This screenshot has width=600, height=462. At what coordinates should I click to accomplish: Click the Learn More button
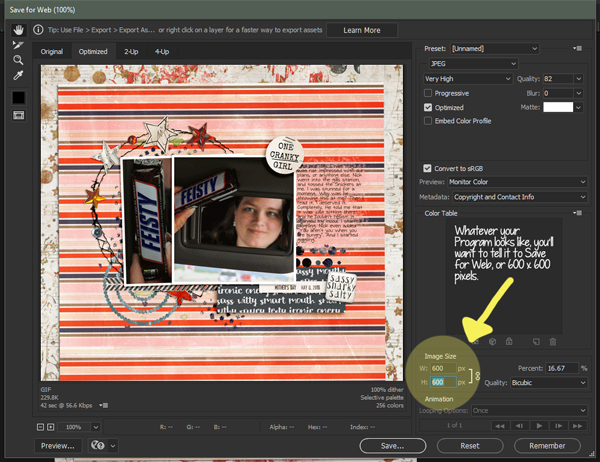click(362, 30)
